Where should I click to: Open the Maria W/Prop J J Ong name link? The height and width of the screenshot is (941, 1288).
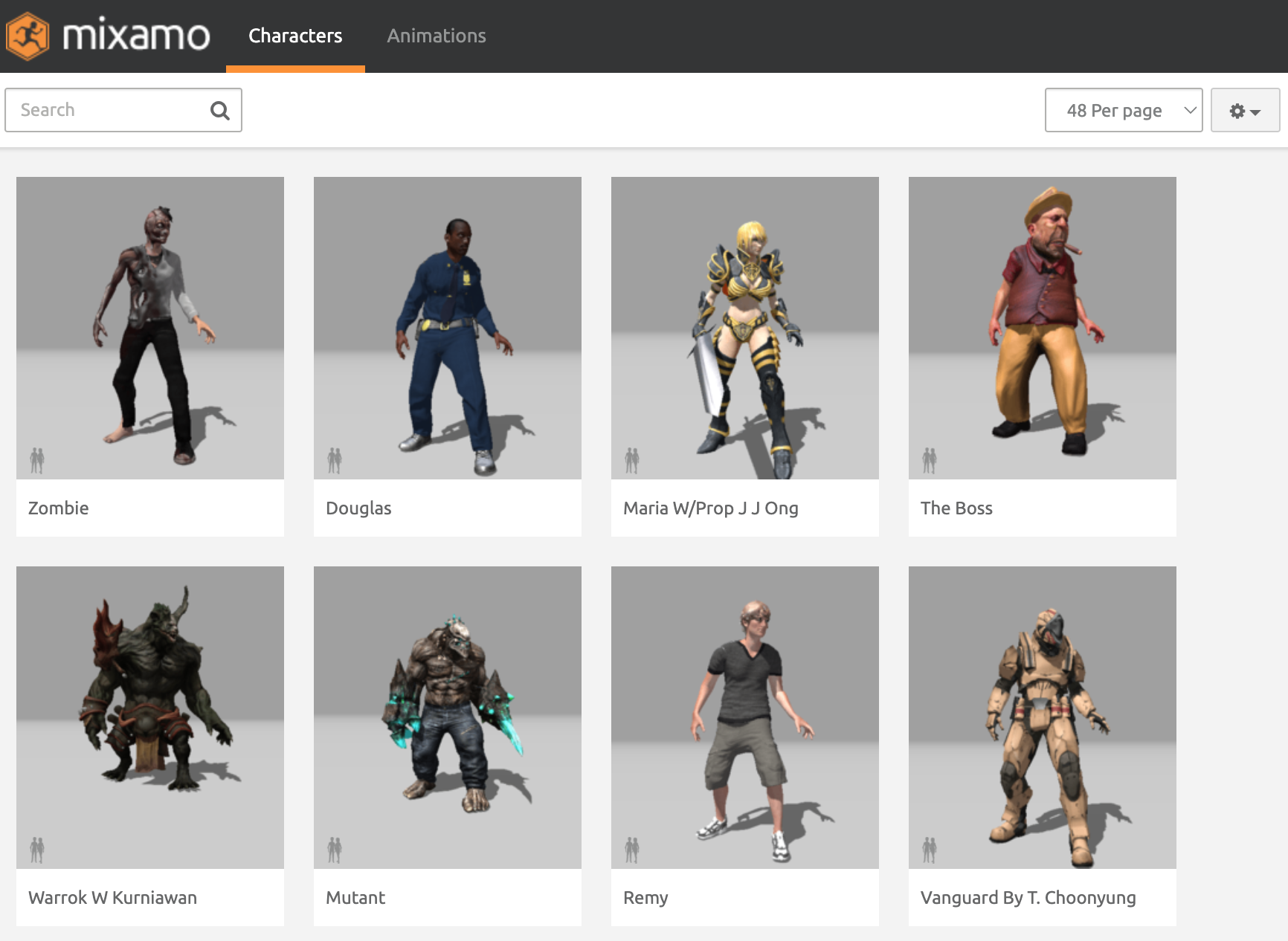pos(710,508)
